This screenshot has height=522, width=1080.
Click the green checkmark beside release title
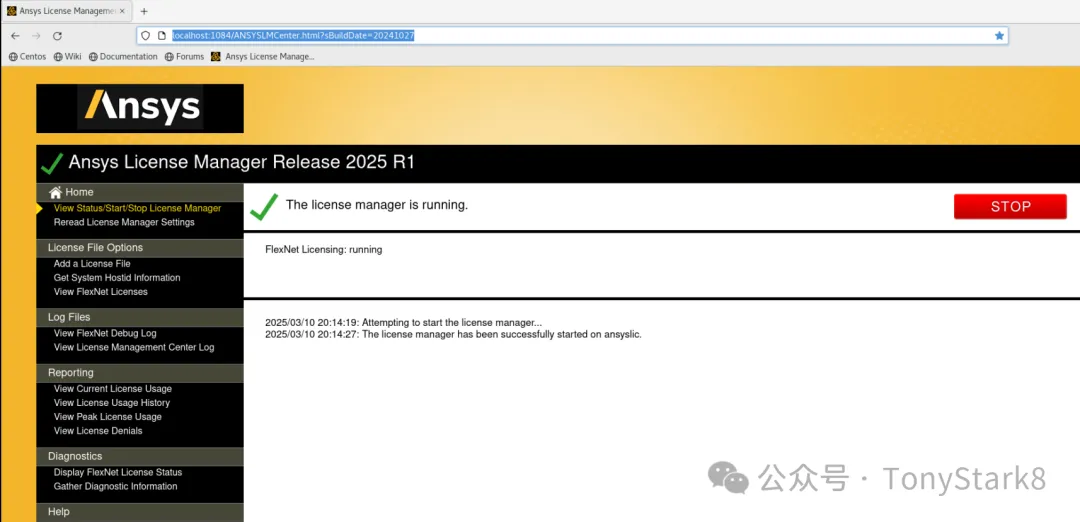coord(52,164)
